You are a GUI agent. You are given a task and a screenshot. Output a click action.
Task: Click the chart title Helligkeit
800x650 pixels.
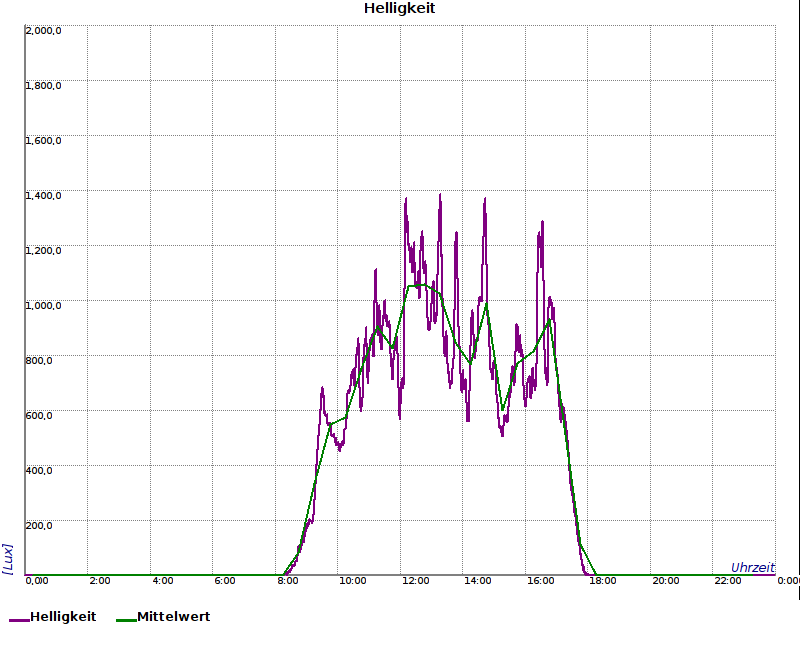tap(399, 8)
